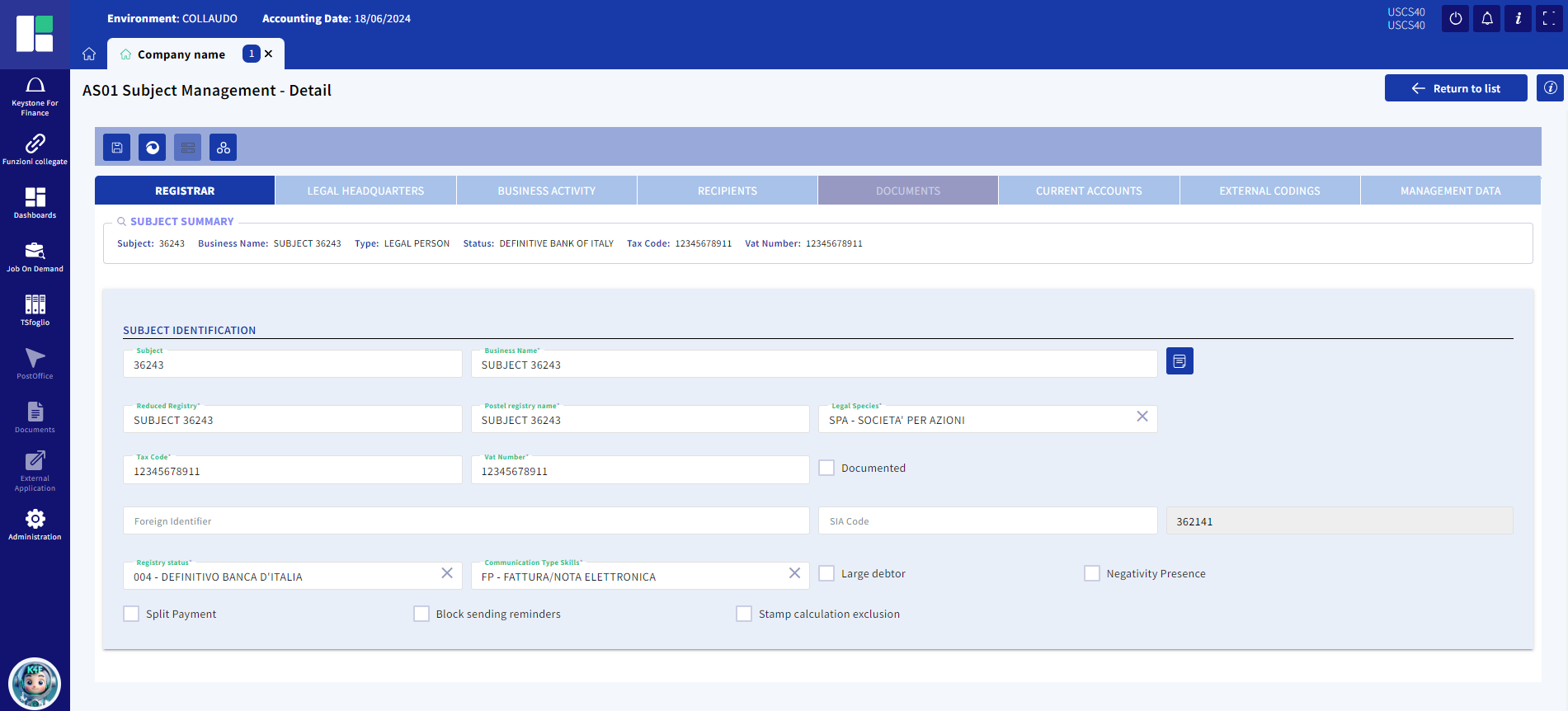Image resolution: width=1568 pixels, height=711 pixels.
Task: Open Dashboards from the left sidebar
Action: [35, 203]
